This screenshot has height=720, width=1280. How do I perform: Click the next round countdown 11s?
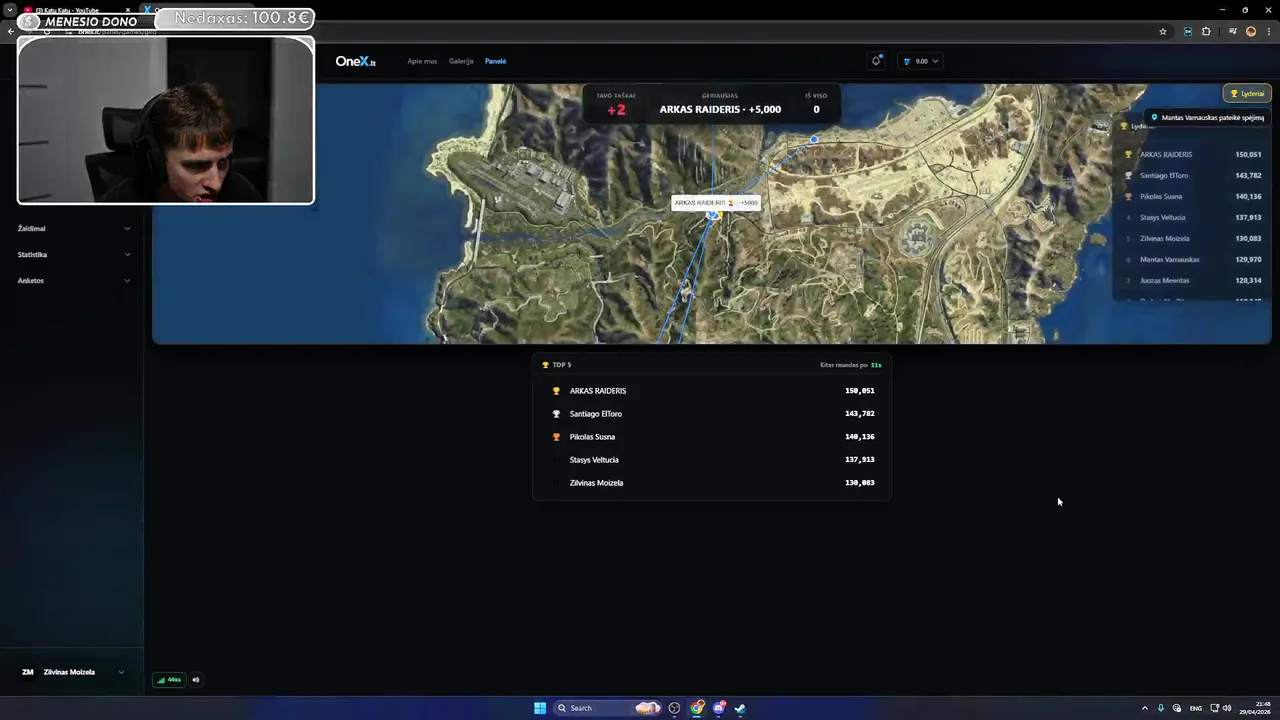point(876,365)
